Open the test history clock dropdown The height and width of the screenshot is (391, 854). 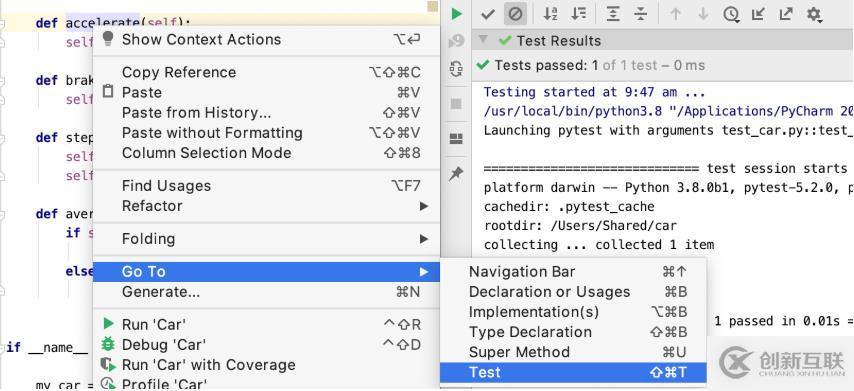pos(731,15)
